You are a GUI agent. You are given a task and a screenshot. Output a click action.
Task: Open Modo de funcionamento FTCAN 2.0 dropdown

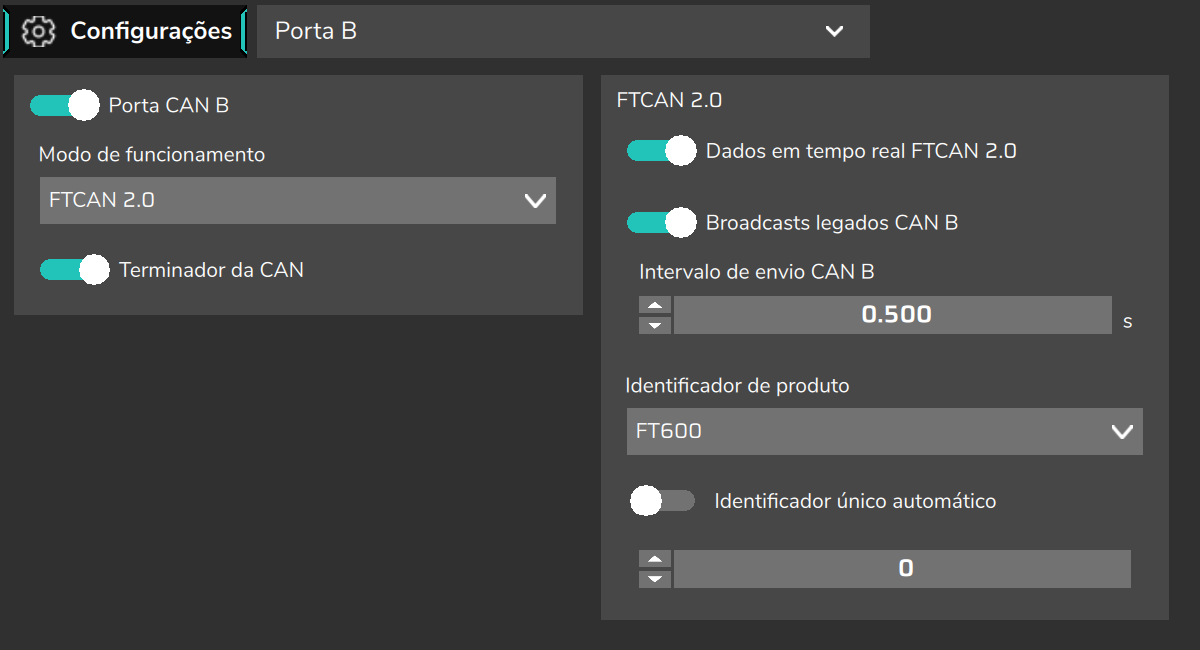(x=297, y=200)
